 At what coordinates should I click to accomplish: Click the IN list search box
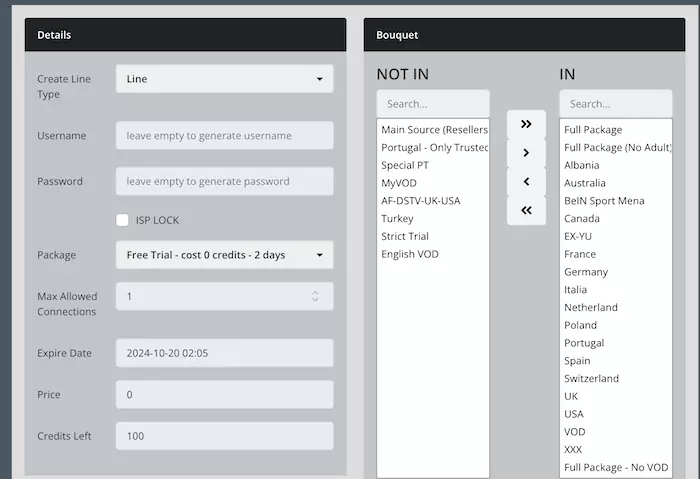[615, 104]
